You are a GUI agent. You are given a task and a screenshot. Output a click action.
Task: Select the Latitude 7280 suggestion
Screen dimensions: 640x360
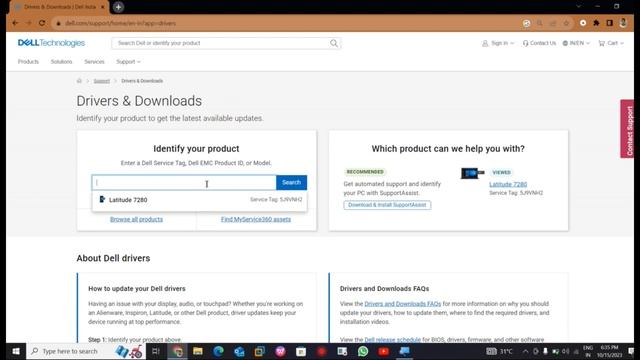[200, 200]
